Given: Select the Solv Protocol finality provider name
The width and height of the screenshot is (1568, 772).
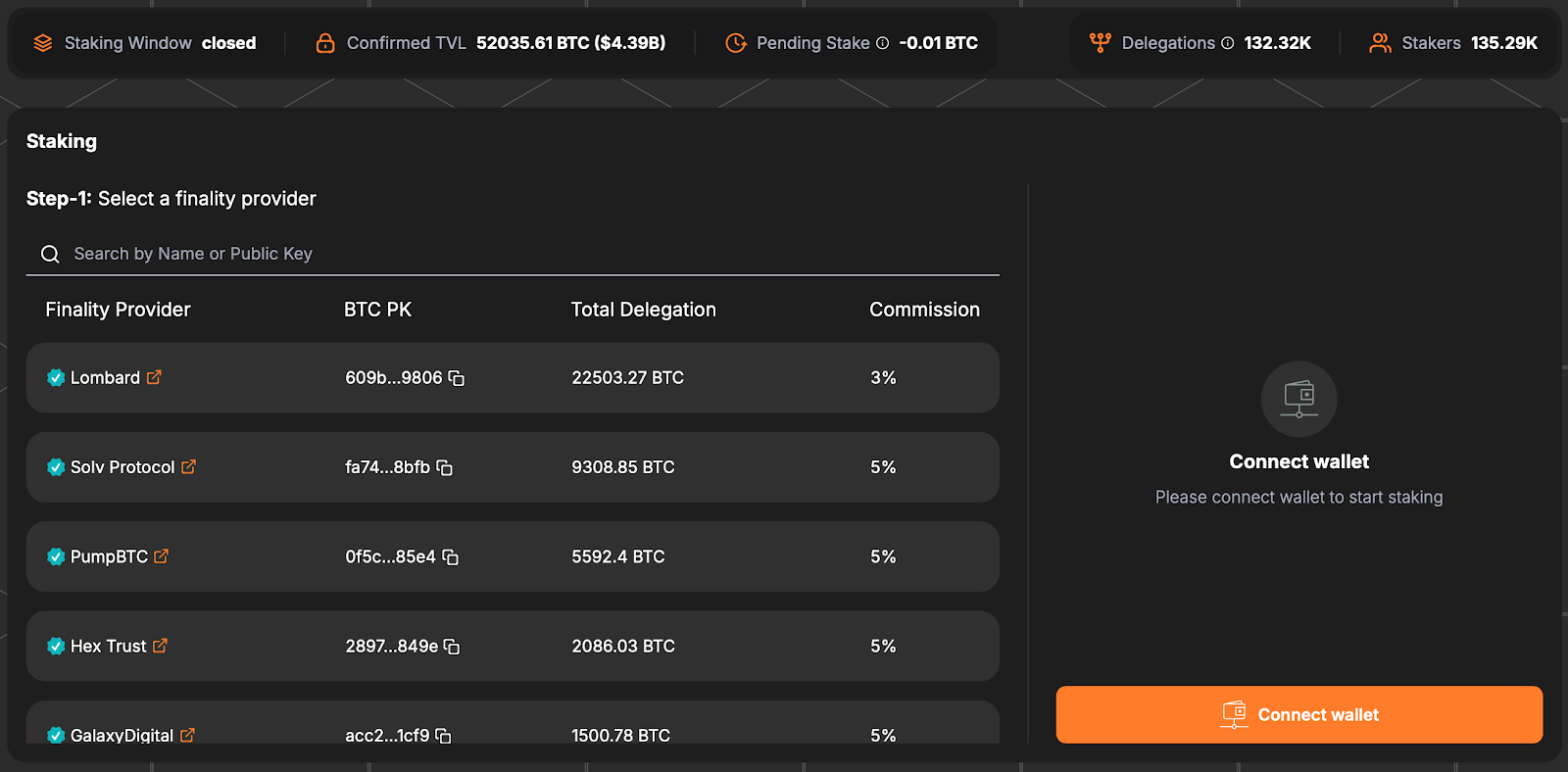Looking at the screenshot, I should click(122, 467).
